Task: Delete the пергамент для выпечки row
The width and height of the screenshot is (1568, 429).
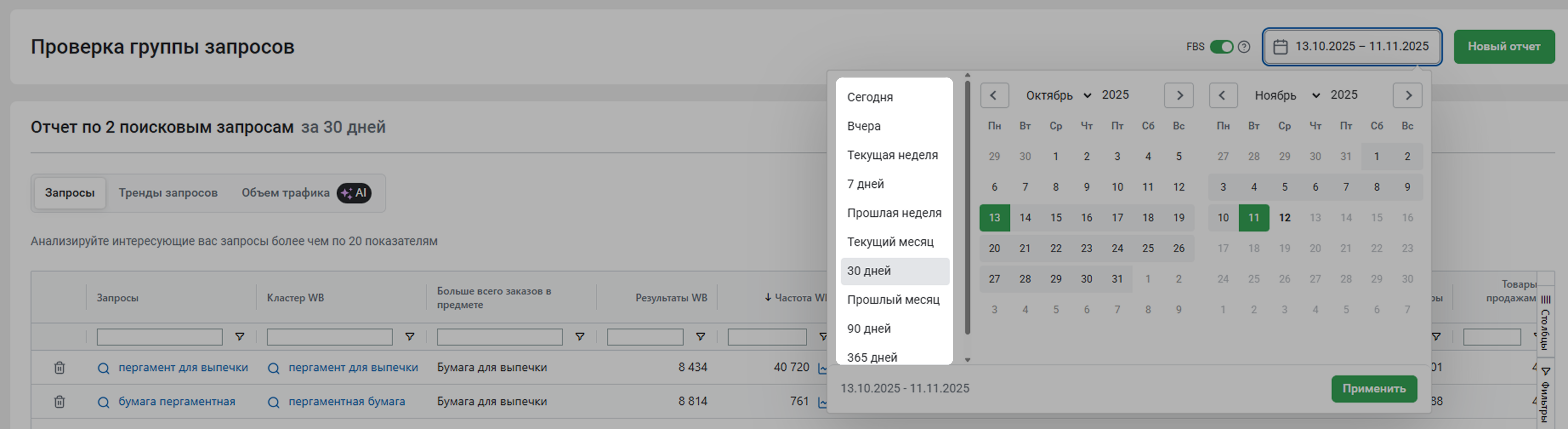Action: click(x=59, y=367)
